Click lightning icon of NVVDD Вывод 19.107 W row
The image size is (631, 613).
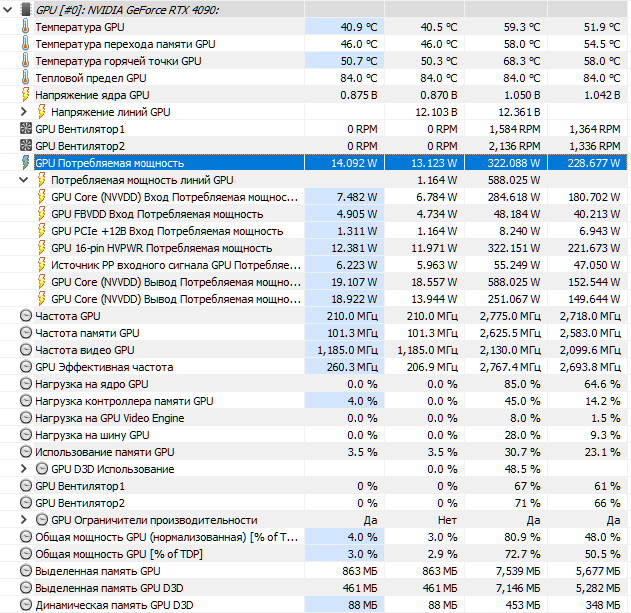point(41,282)
